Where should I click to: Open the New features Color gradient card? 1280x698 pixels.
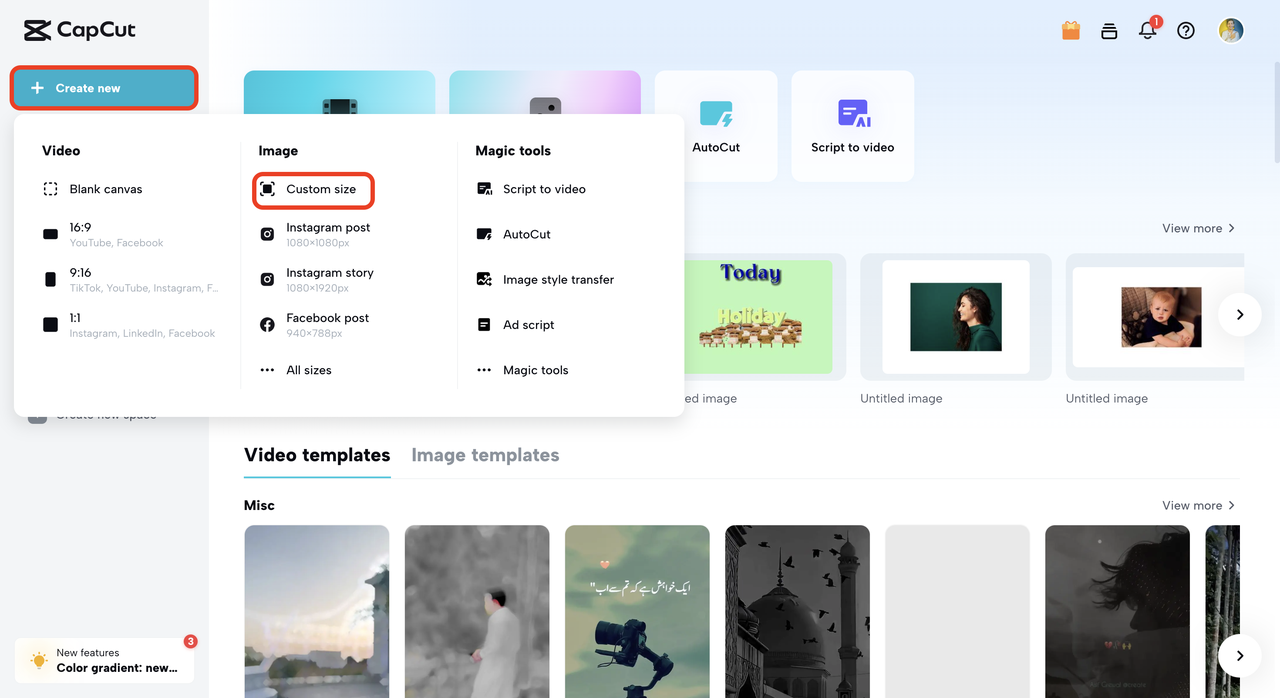coord(105,660)
